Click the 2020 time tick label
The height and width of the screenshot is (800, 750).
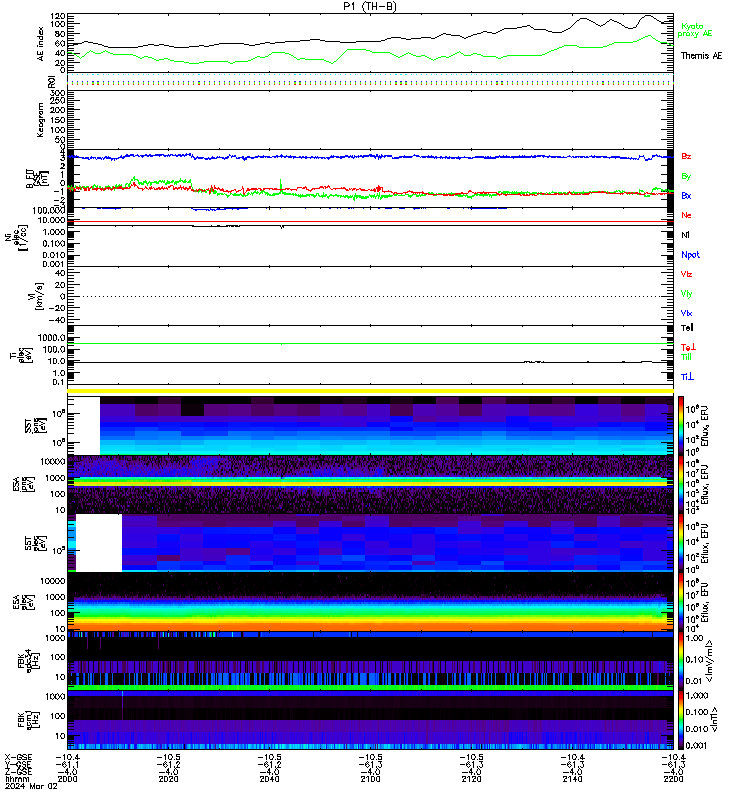(168, 779)
